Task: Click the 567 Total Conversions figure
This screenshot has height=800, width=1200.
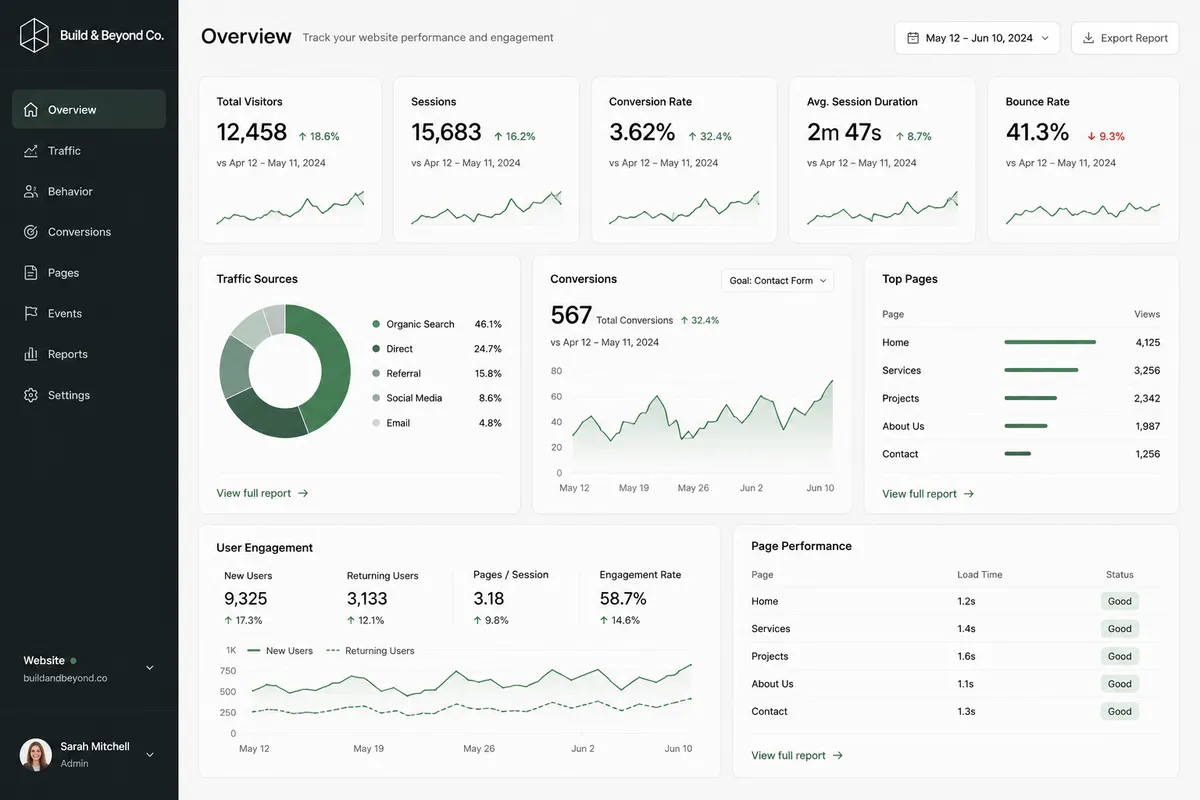Action: coord(571,315)
